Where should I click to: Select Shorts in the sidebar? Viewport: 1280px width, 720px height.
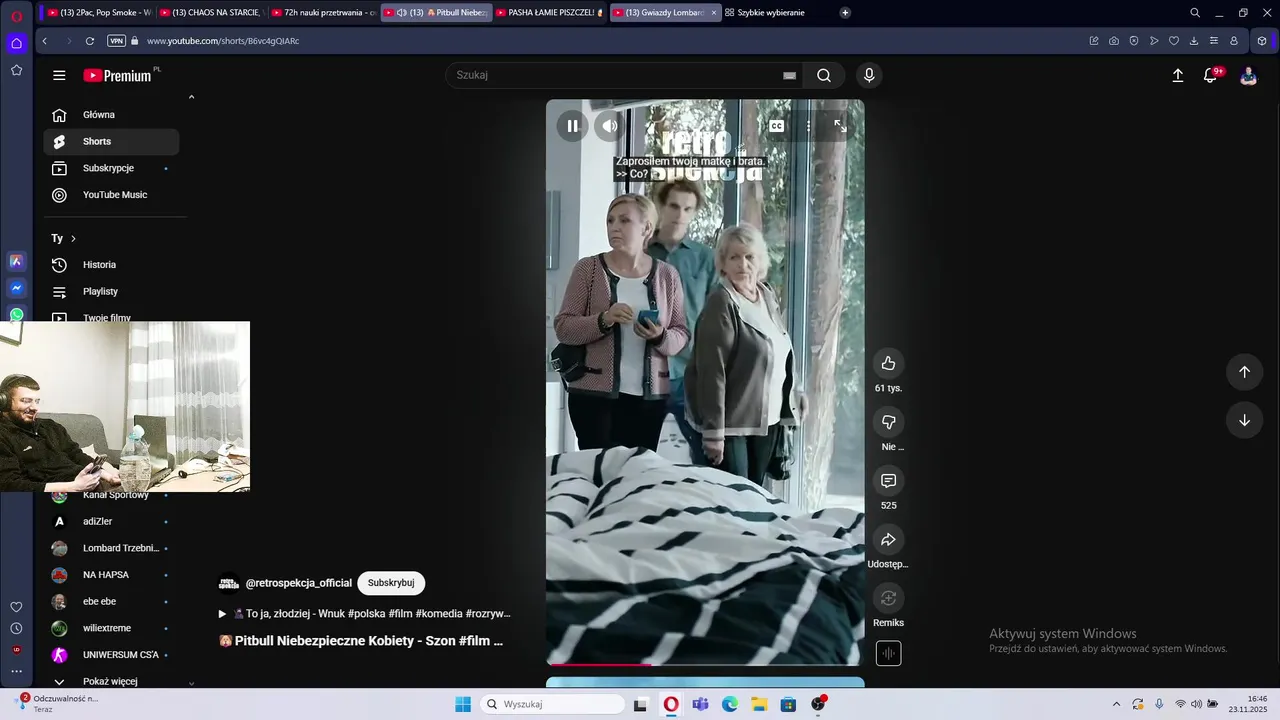click(111, 142)
